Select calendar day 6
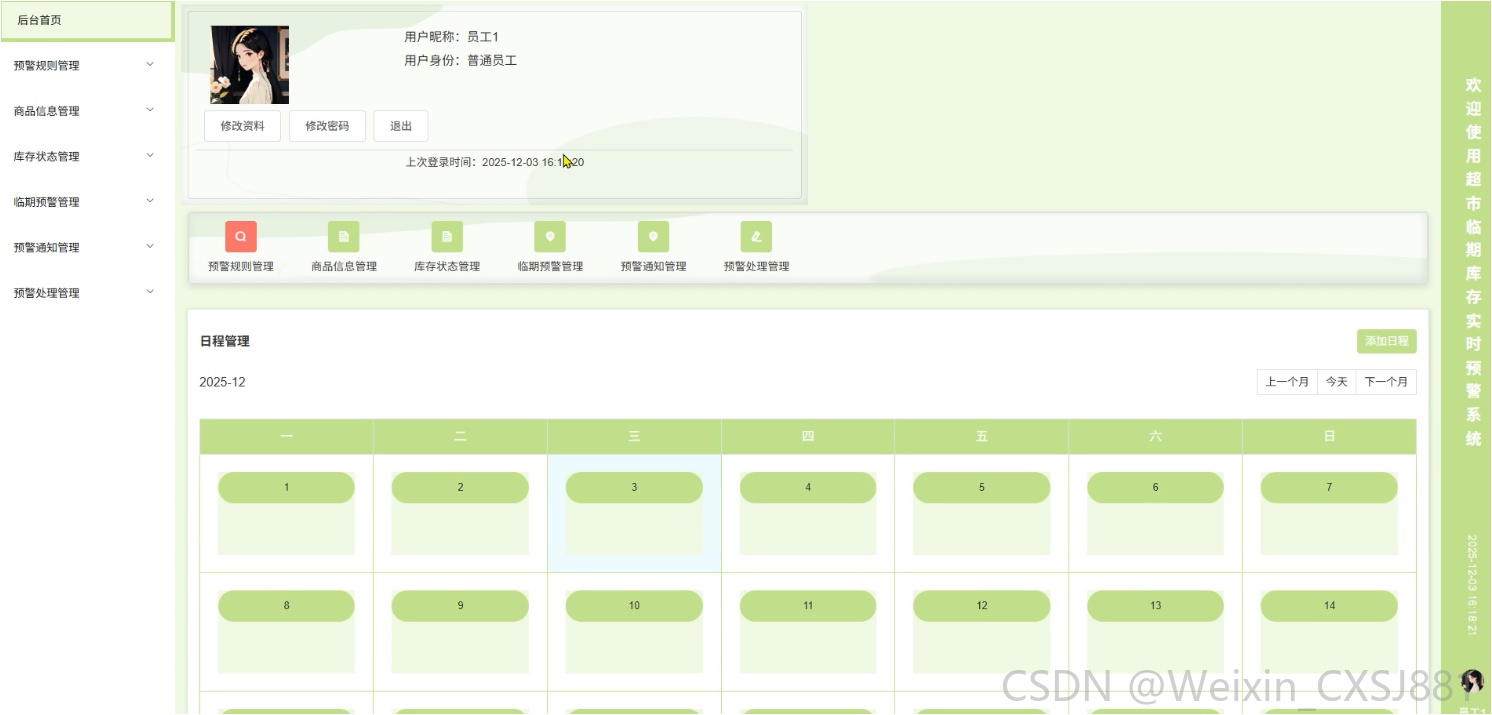This screenshot has height=715, width=1492. tap(1155, 488)
